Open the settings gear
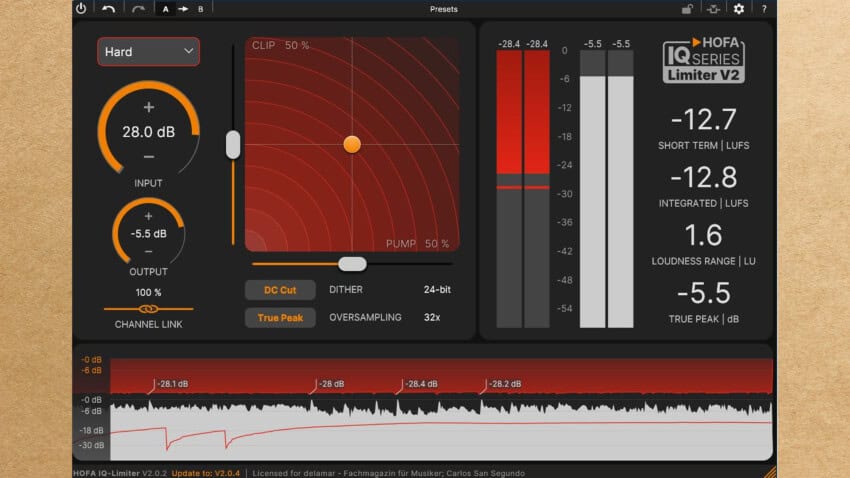850x478 pixels. coord(738,9)
